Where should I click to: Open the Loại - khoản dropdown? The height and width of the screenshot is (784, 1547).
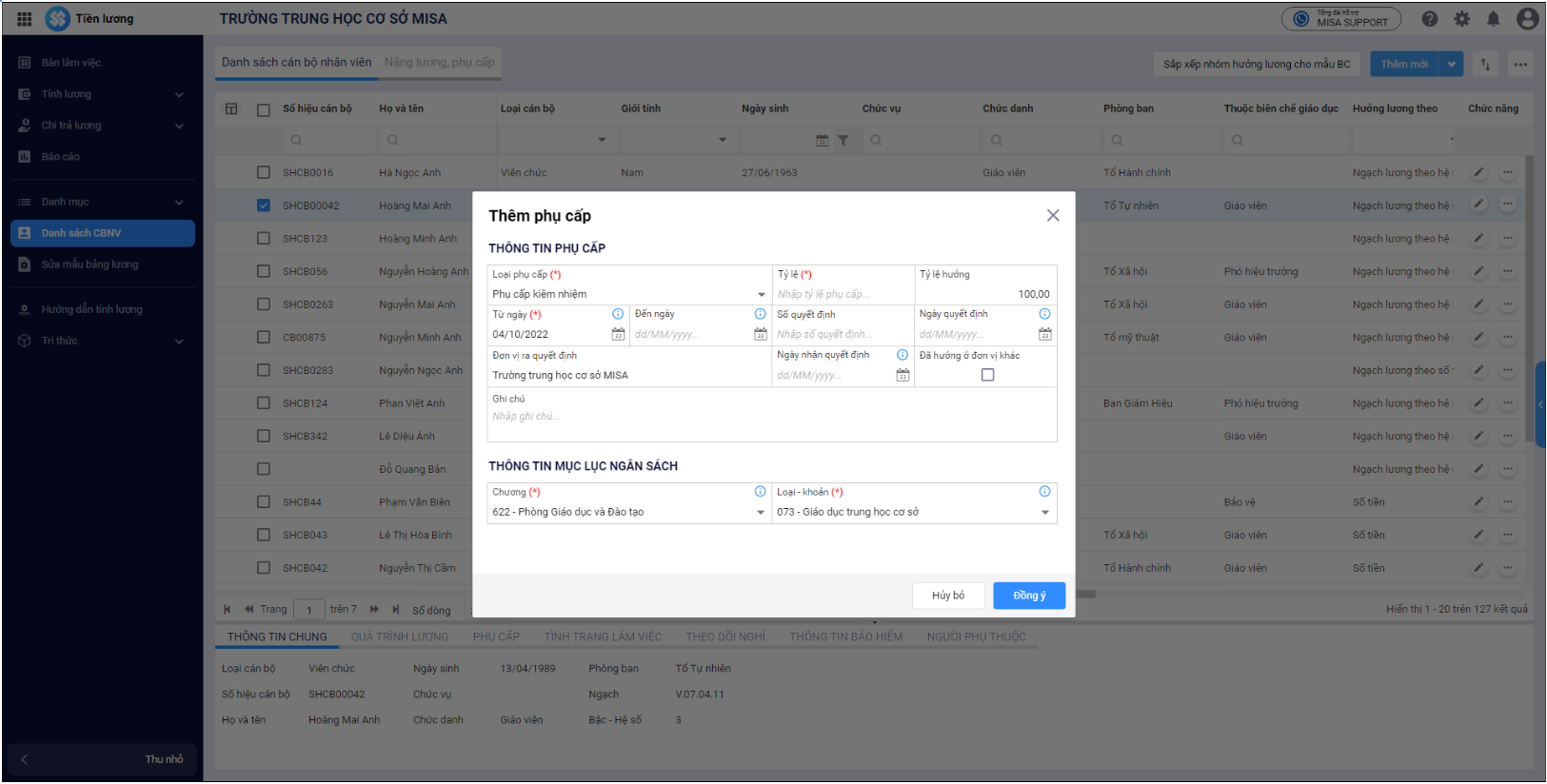click(x=1044, y=513)
